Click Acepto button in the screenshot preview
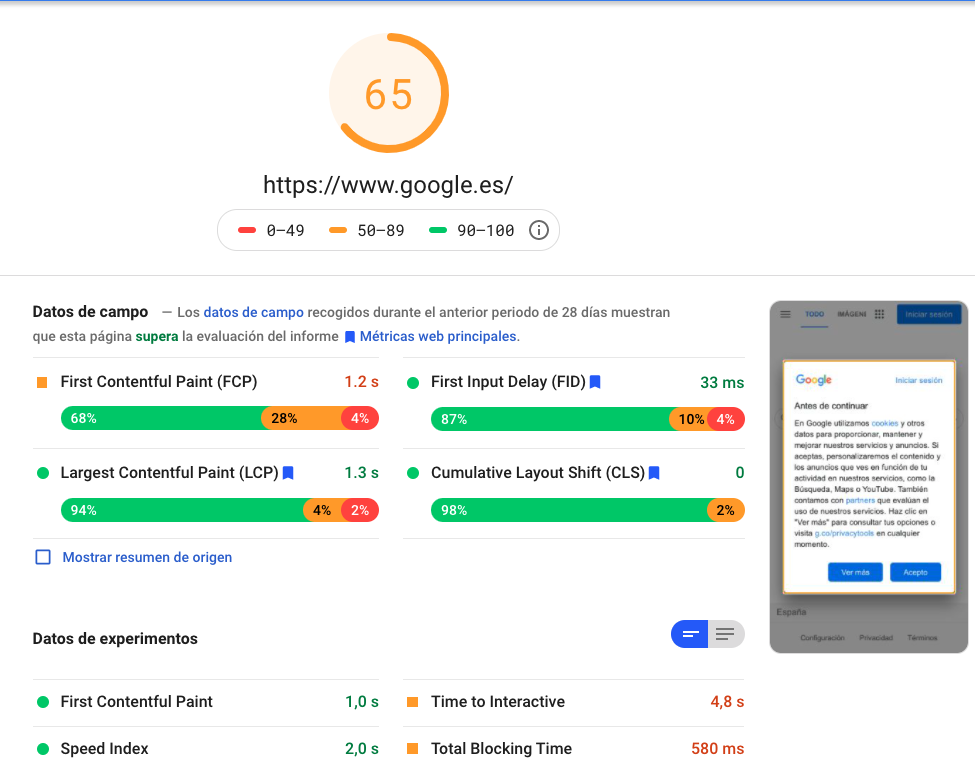Screen dimensions: 975x772 click(x=915, y=572)
